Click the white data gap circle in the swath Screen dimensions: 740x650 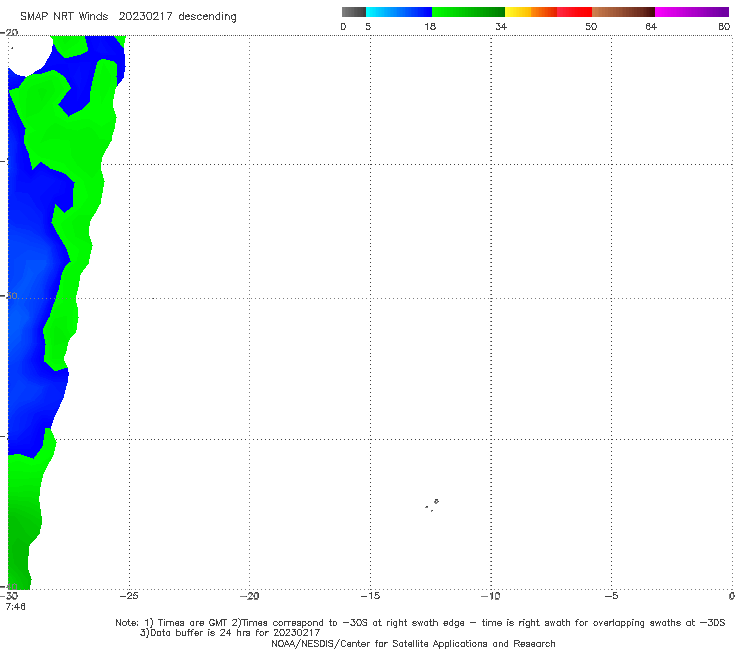(30, 55)
